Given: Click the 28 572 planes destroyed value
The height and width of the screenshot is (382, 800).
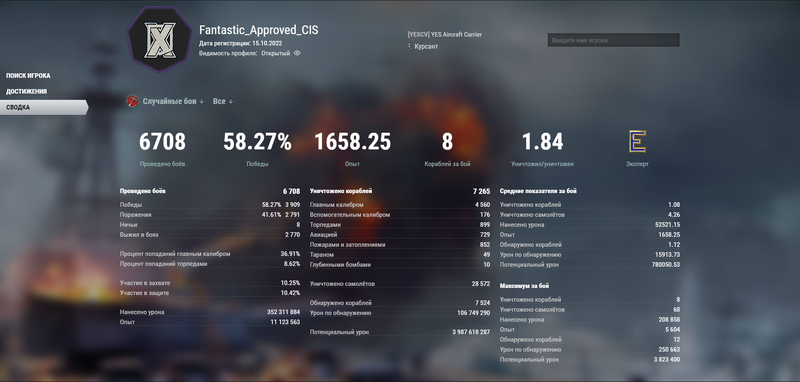Looking at the screenshot, I should (x=481, y=284).
